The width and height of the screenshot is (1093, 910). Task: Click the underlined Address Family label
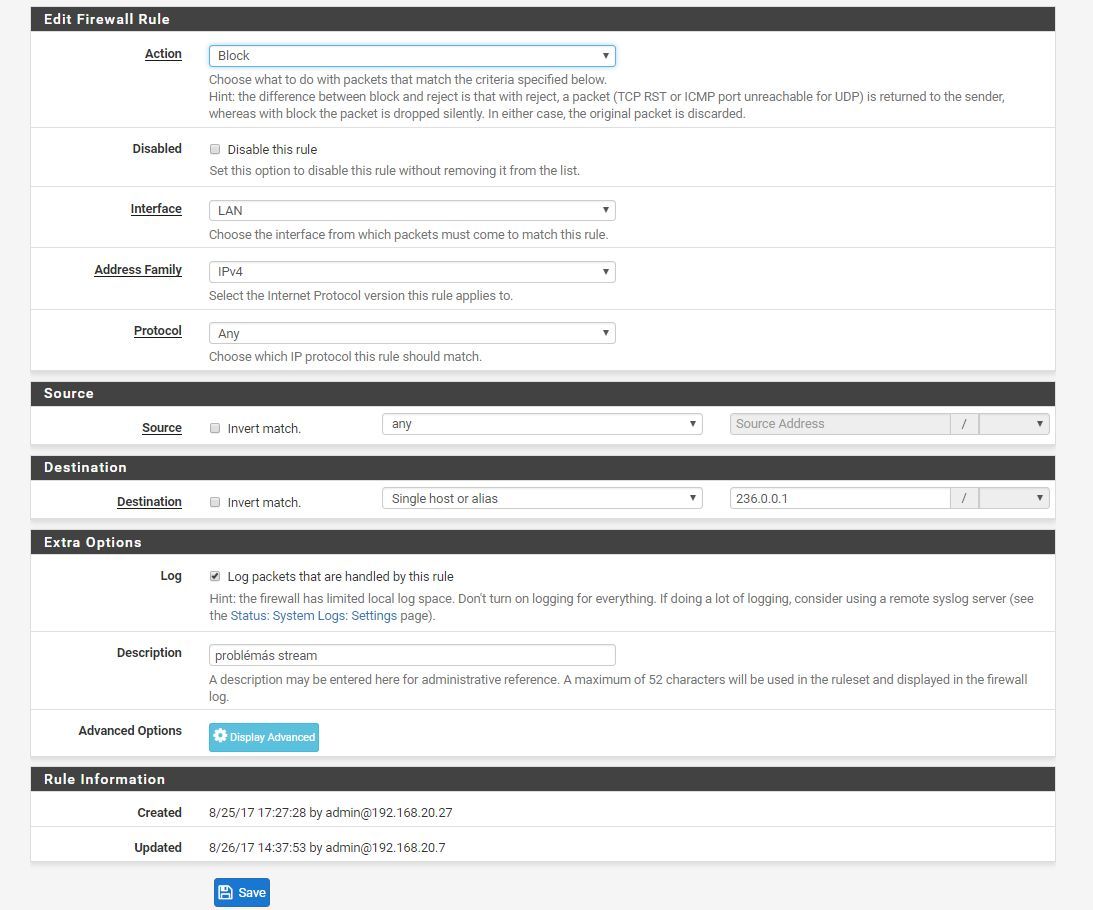[x=138, y=270]
